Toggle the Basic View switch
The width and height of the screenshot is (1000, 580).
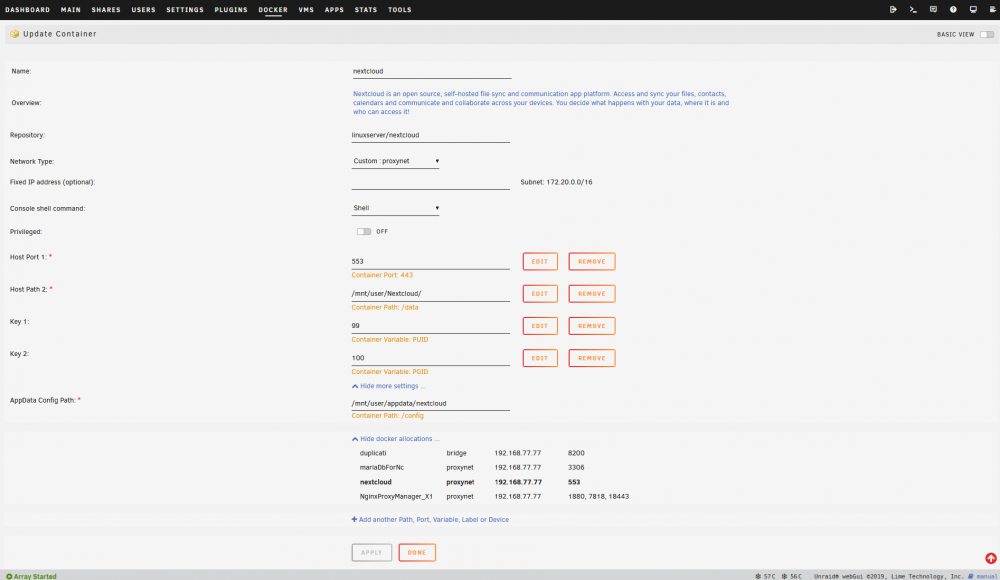point(987,34)
